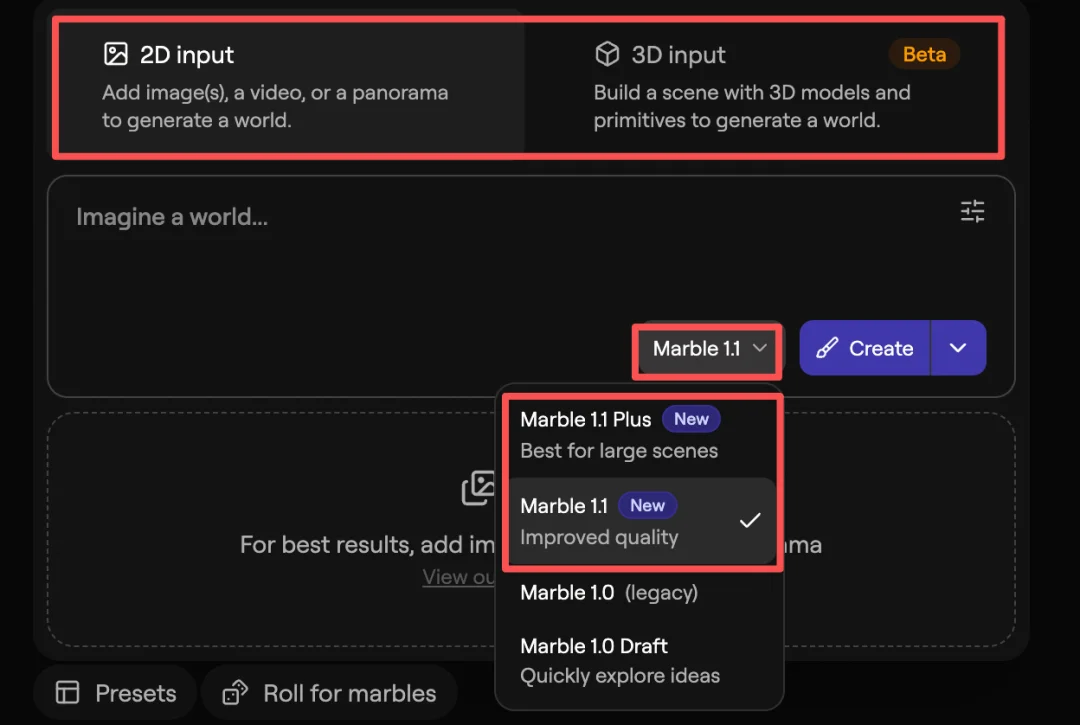Switch to the 2D input tab
The height and width of the screenshot is (725, 1080).
(x=290, y=85)
